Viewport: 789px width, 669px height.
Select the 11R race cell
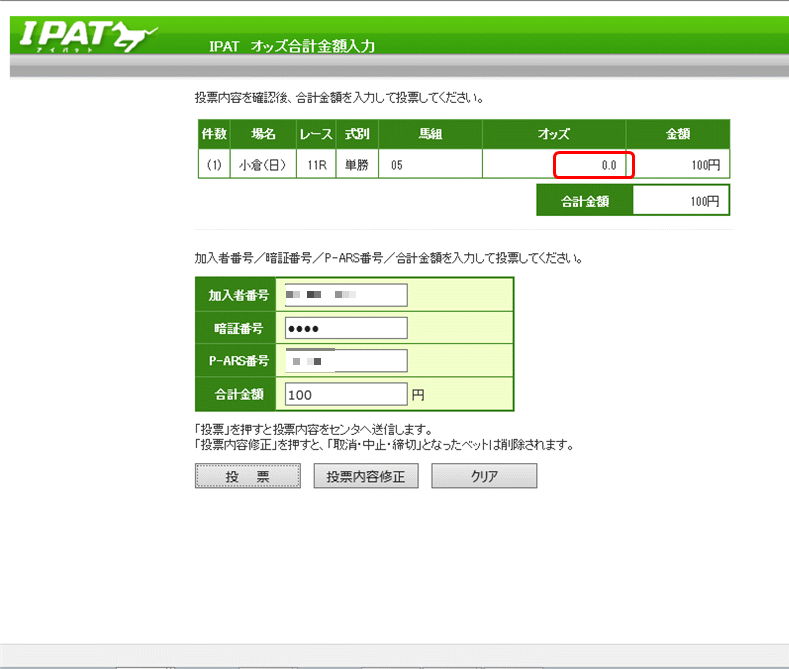pyautogui.click(x=318, y=164)
